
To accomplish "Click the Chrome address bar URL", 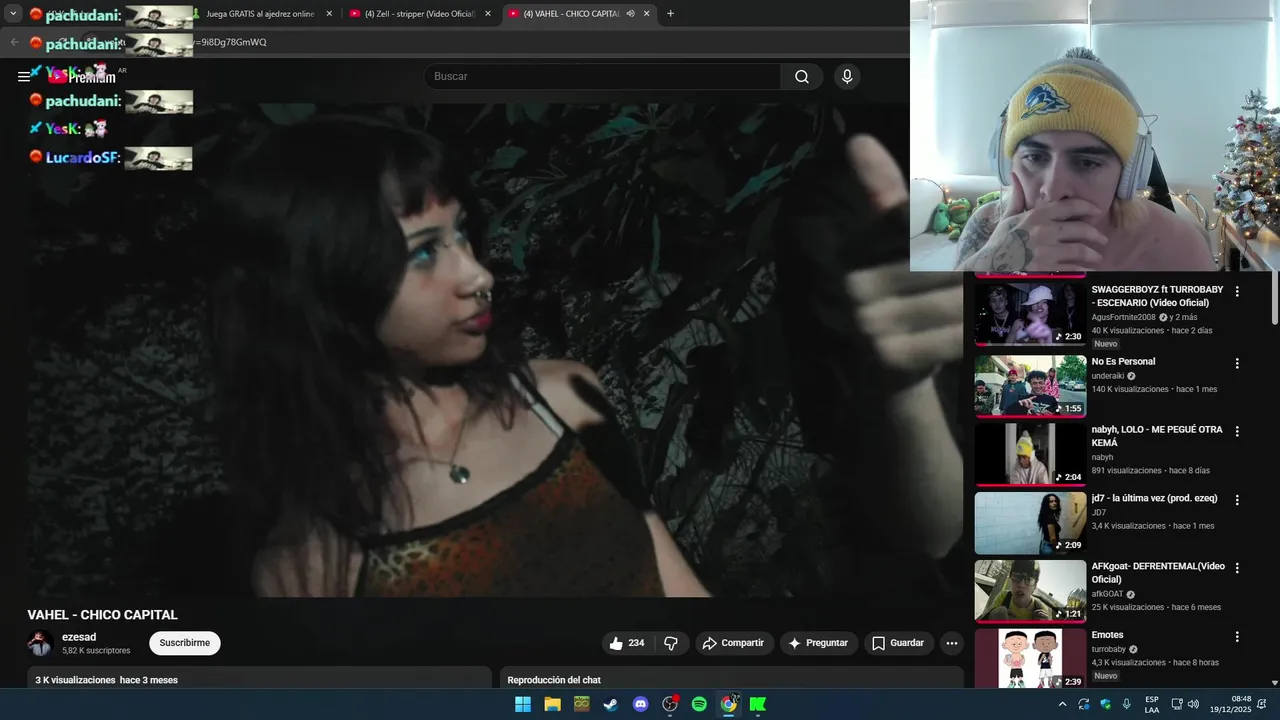I will [230, 42].
